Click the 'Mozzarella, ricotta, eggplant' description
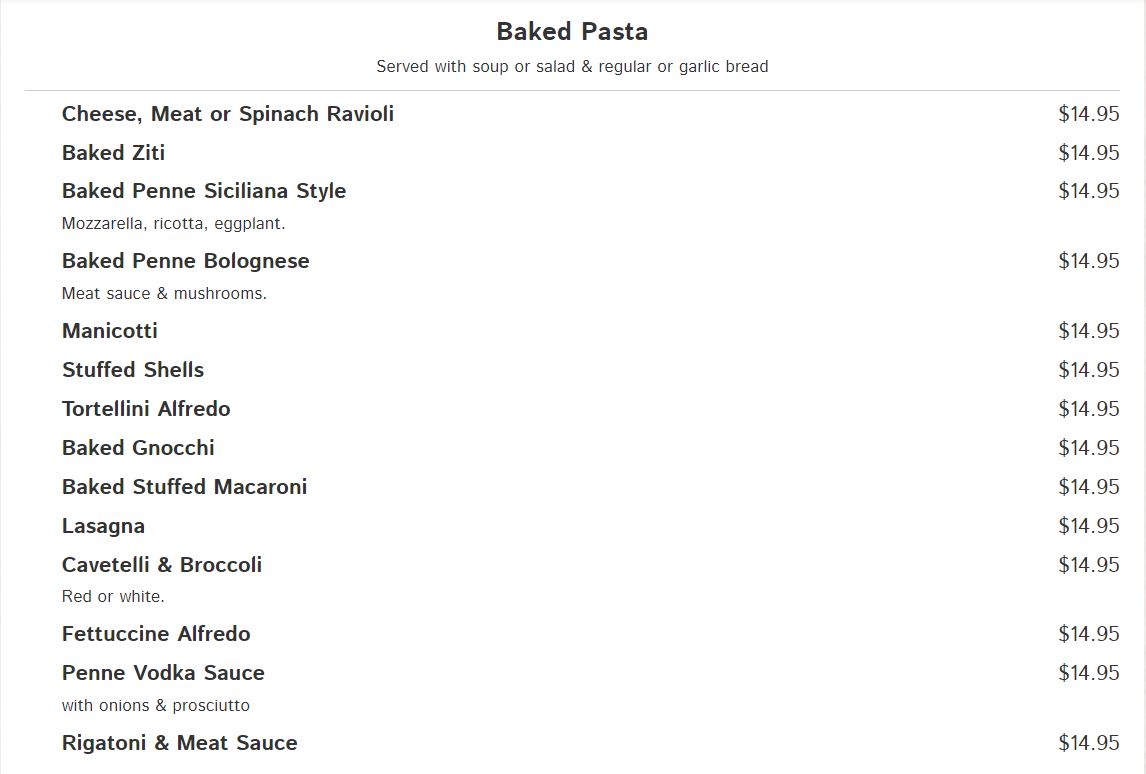The height and width of the screenshot is (774, 1146). (174, 224)
